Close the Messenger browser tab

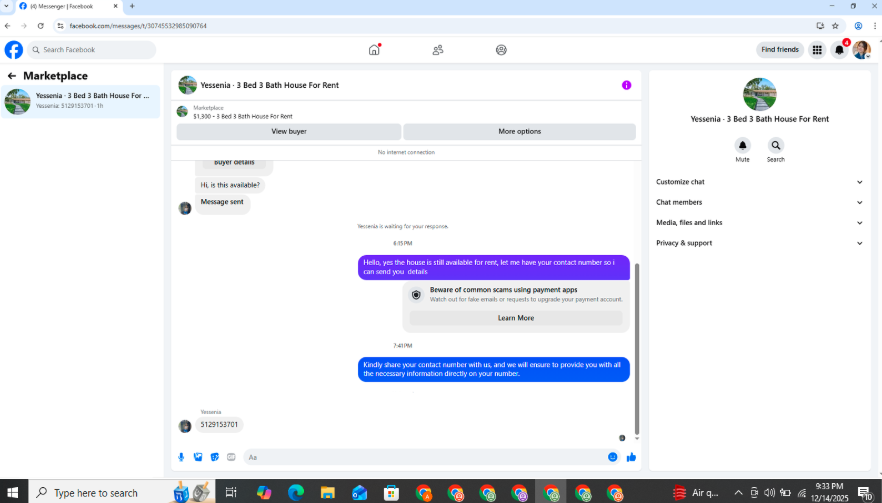(x=116, y=6)
